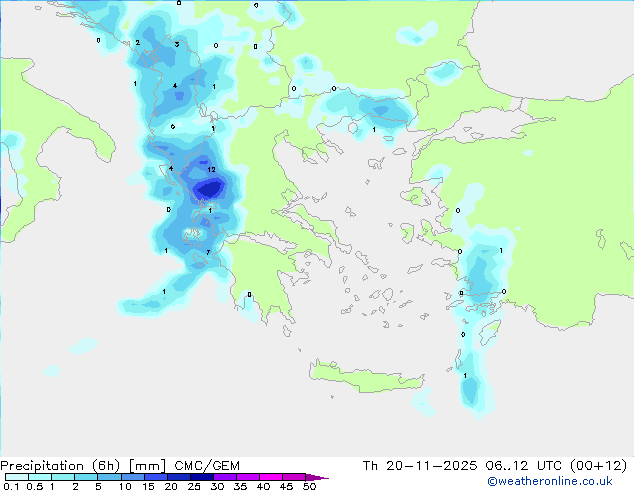The image size is (634, 490).
Task: Select the legend swatch between 5 and 10
Action: [109, 477]
